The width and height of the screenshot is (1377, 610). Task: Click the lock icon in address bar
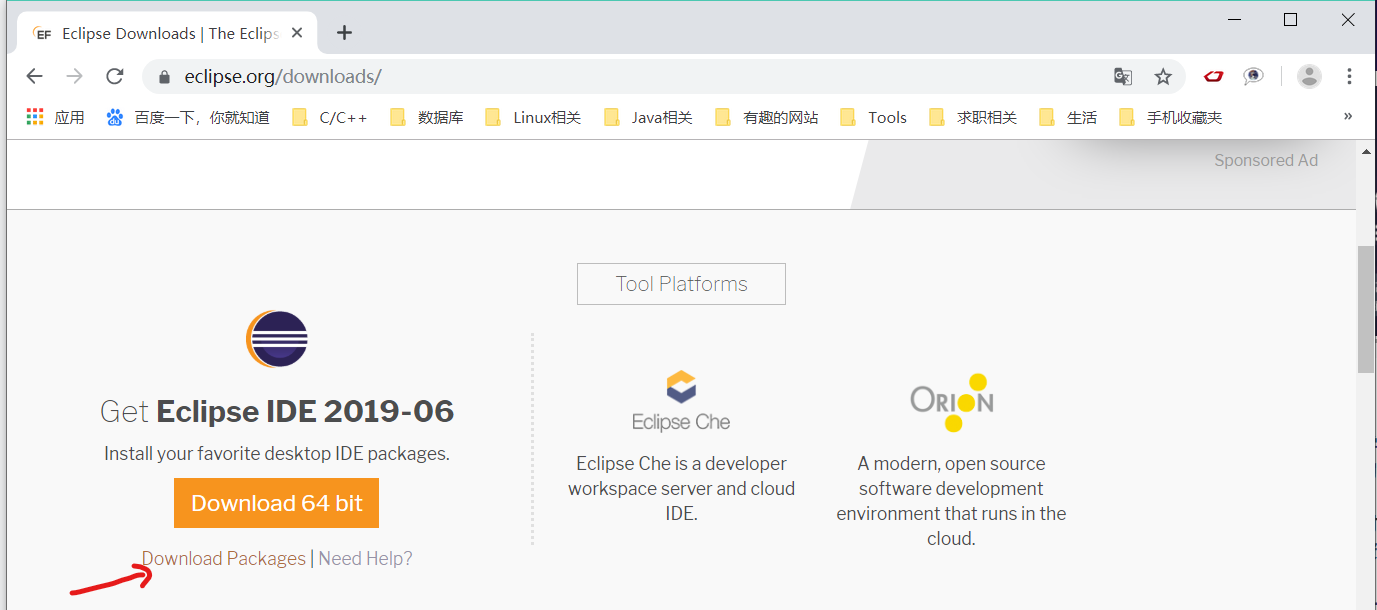165,77
